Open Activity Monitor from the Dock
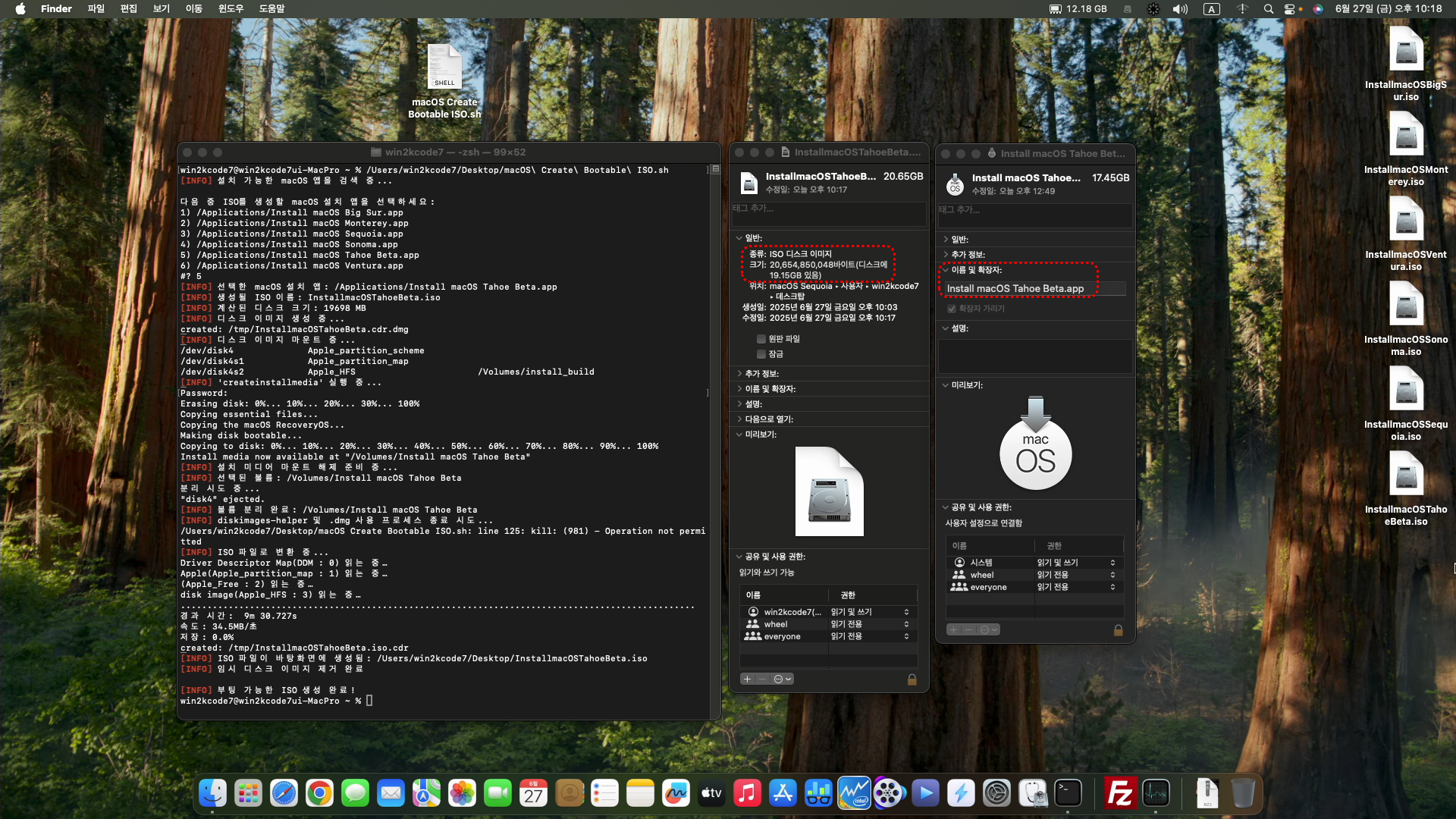 tap(1156, 793)
